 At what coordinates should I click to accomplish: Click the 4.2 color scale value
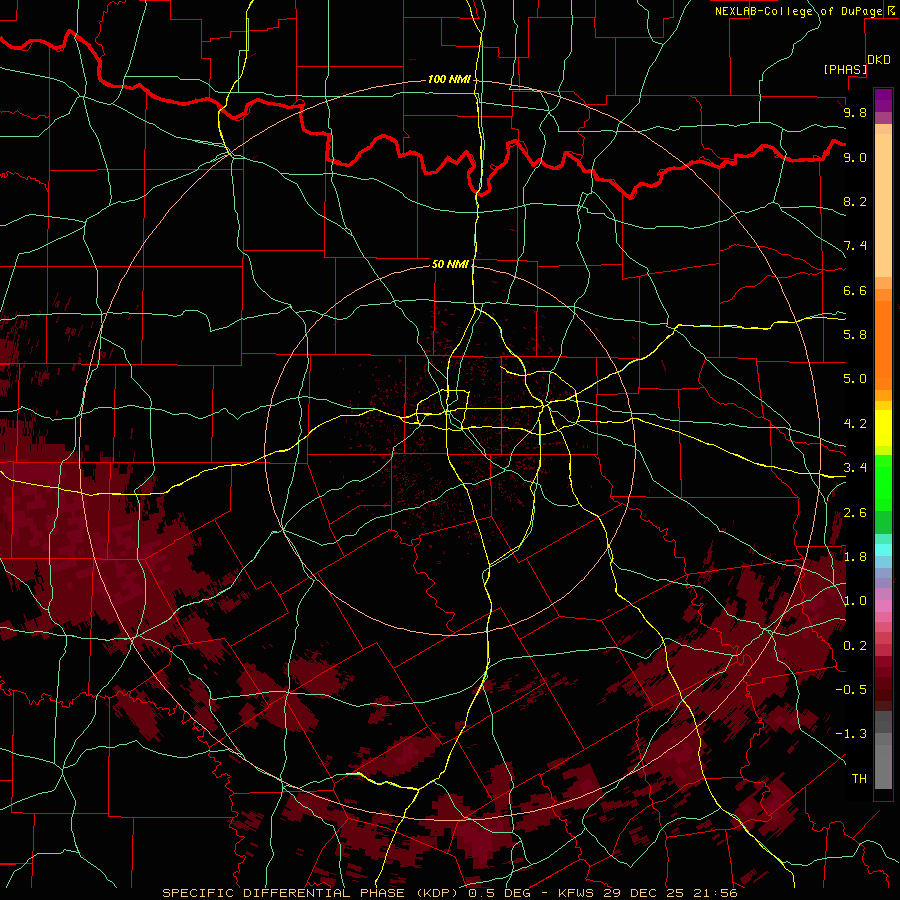tap(855, 424)
